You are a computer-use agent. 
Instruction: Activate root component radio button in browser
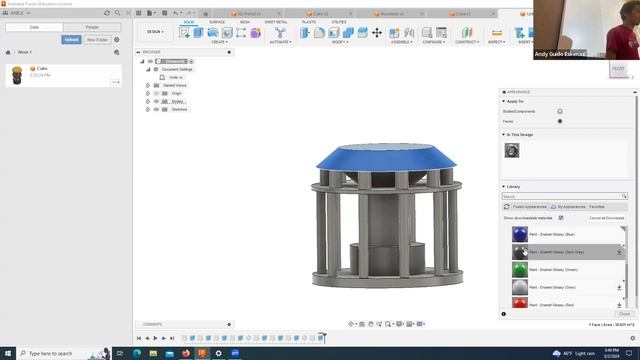coord(191,61)
